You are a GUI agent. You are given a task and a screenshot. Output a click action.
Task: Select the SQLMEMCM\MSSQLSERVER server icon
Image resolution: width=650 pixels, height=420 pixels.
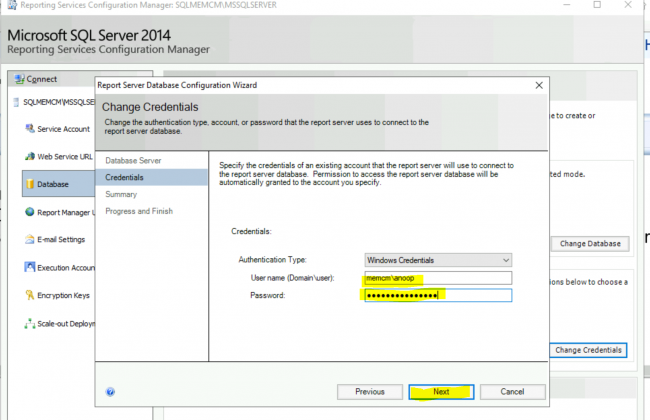pos(16,102)
